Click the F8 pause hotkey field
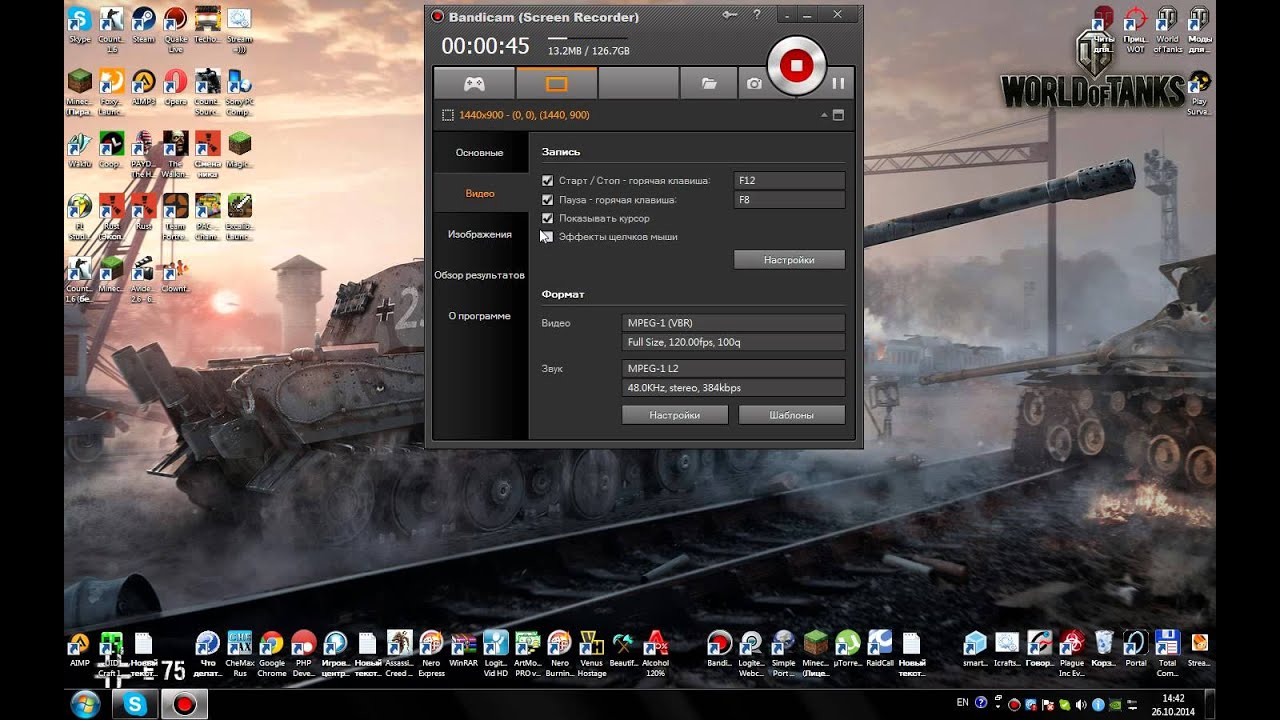Screen dimensions: 1280x720 point(789,200)
